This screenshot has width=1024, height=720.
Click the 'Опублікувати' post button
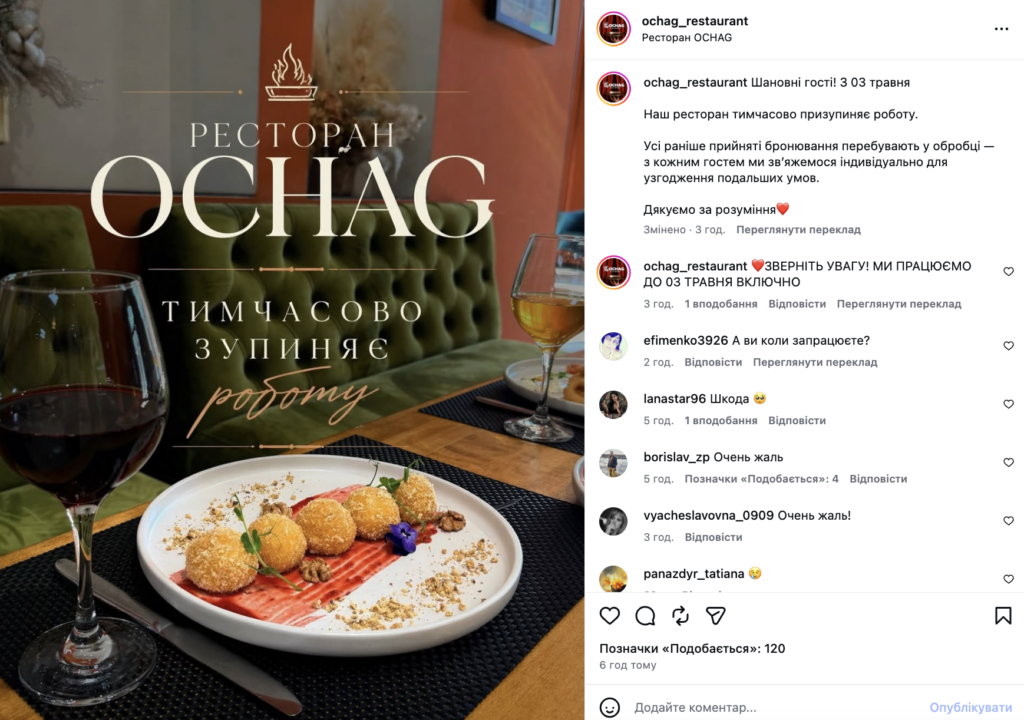click(x=970, y=708)
